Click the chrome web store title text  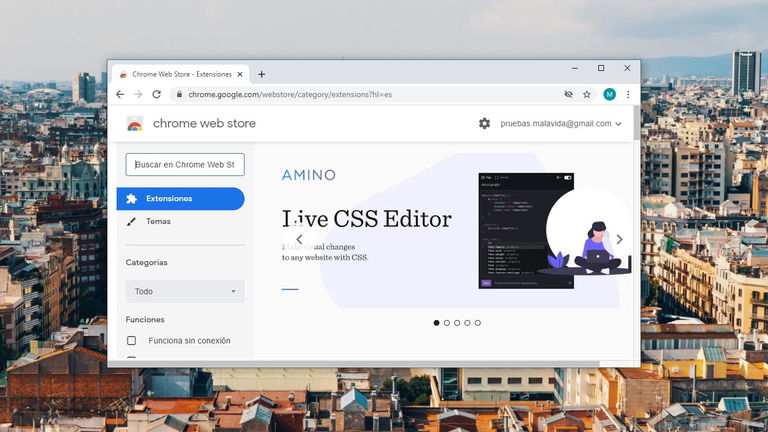click(204, 123)
